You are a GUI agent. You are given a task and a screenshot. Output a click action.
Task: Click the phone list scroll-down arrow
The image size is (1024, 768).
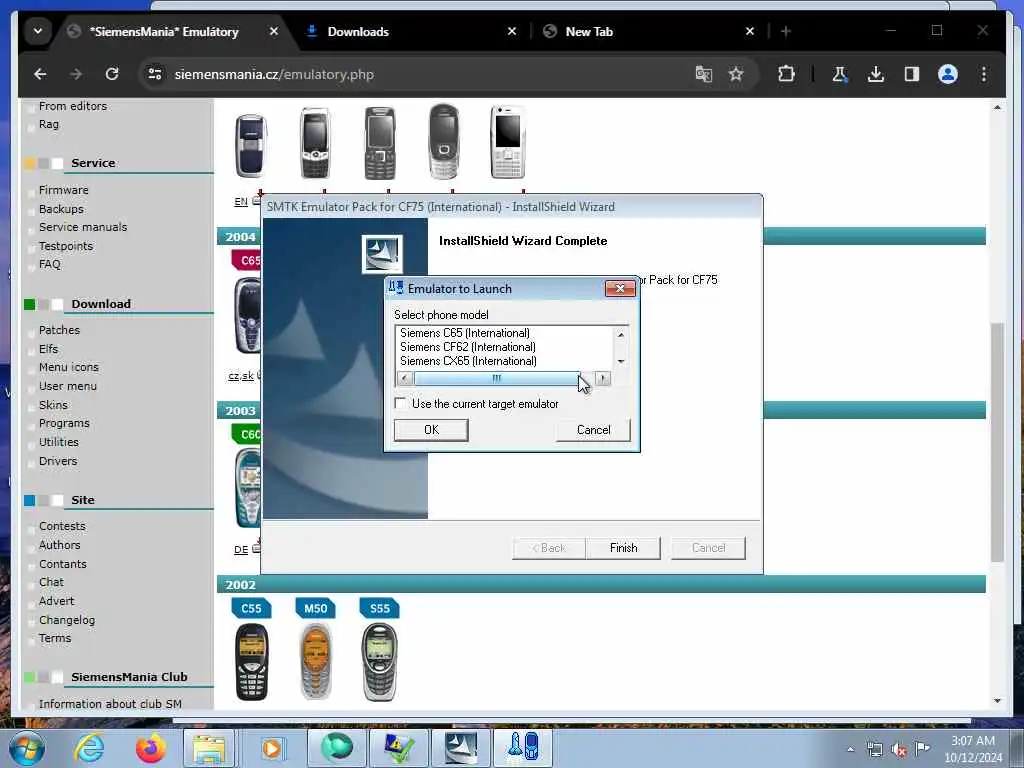point(621,361)
